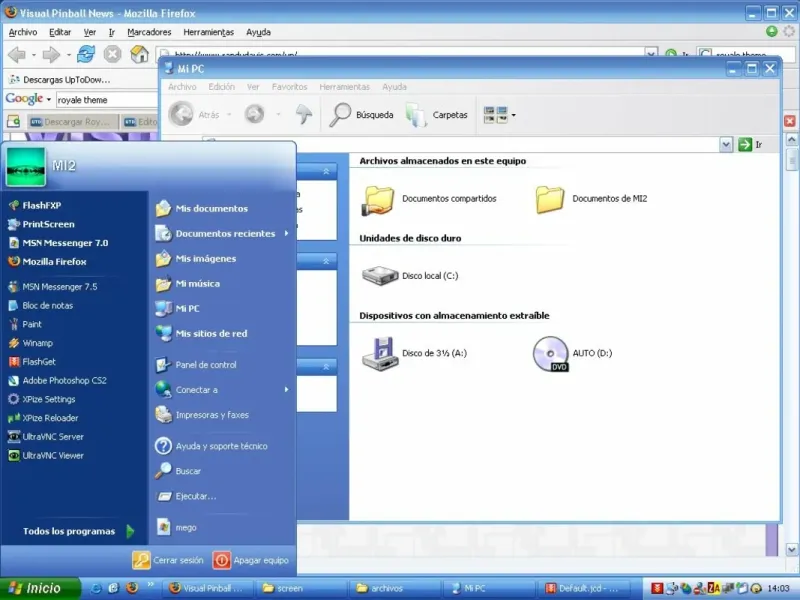Open MSN Messenger 7.0
The width and height of the screenshot is (800, 600).
click(58, 243)
